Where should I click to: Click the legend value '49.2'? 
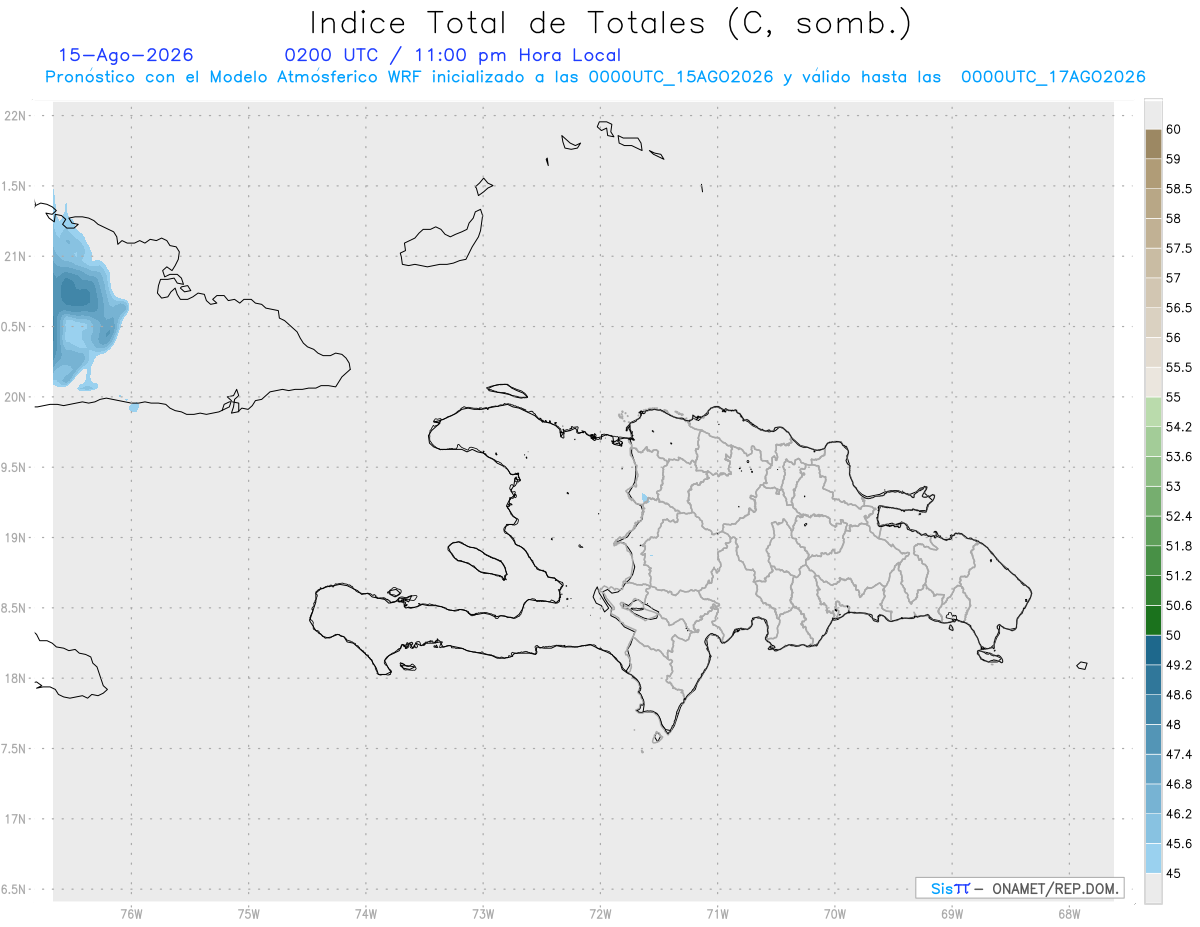(1179, 665)
